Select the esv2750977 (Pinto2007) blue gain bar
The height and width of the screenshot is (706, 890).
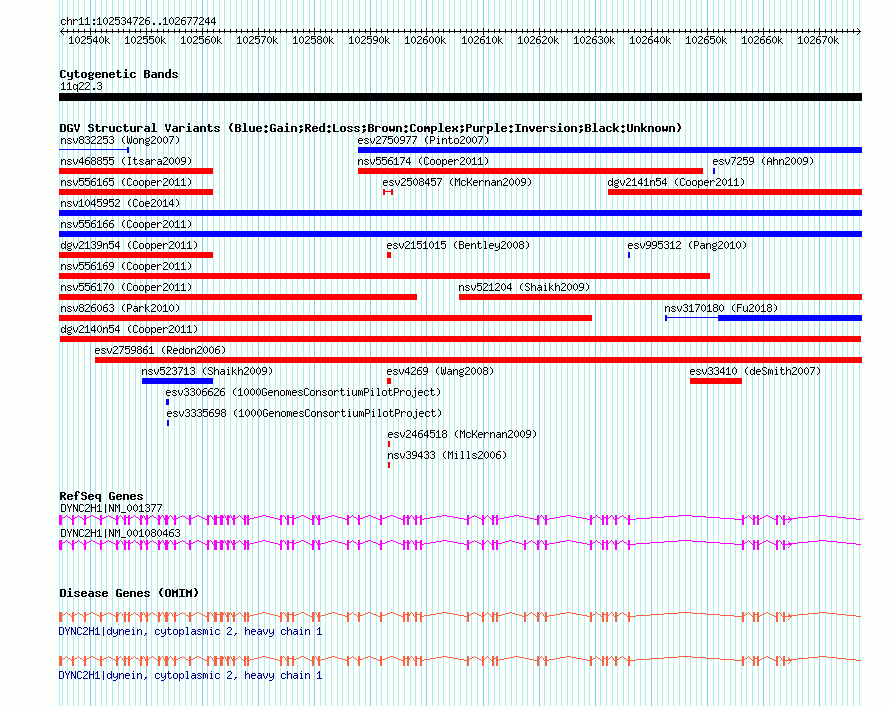[x=610, y=150]
